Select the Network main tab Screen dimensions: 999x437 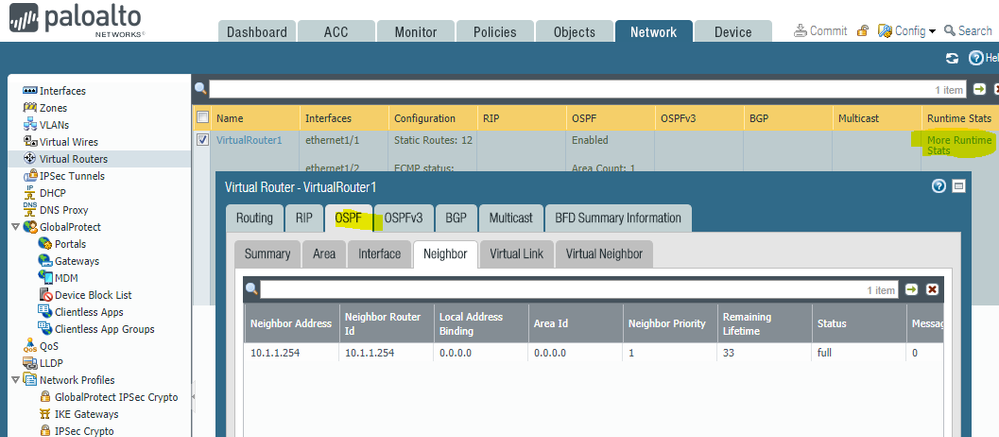[x=654, y=32]
